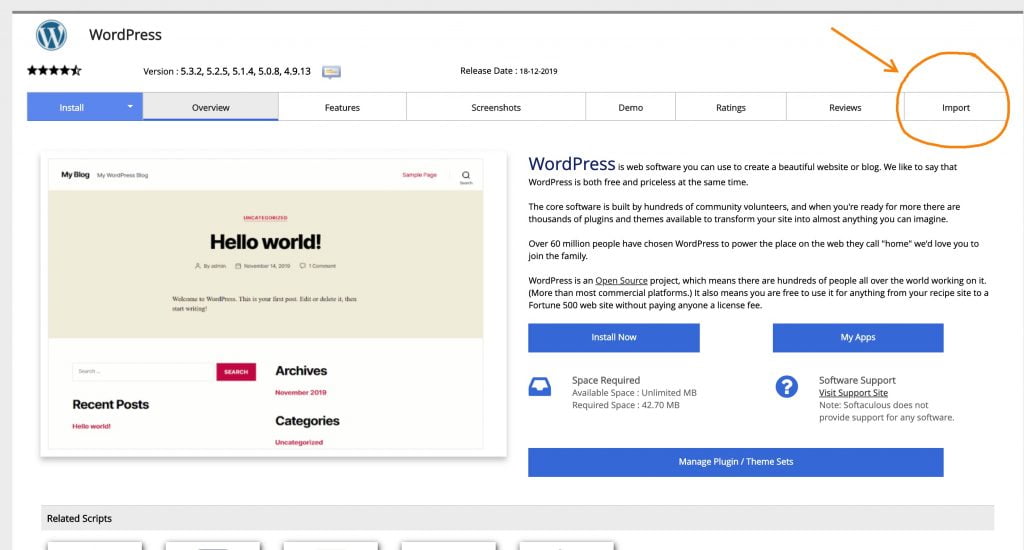Click the search magnifier in demo preview

[466, 175]
